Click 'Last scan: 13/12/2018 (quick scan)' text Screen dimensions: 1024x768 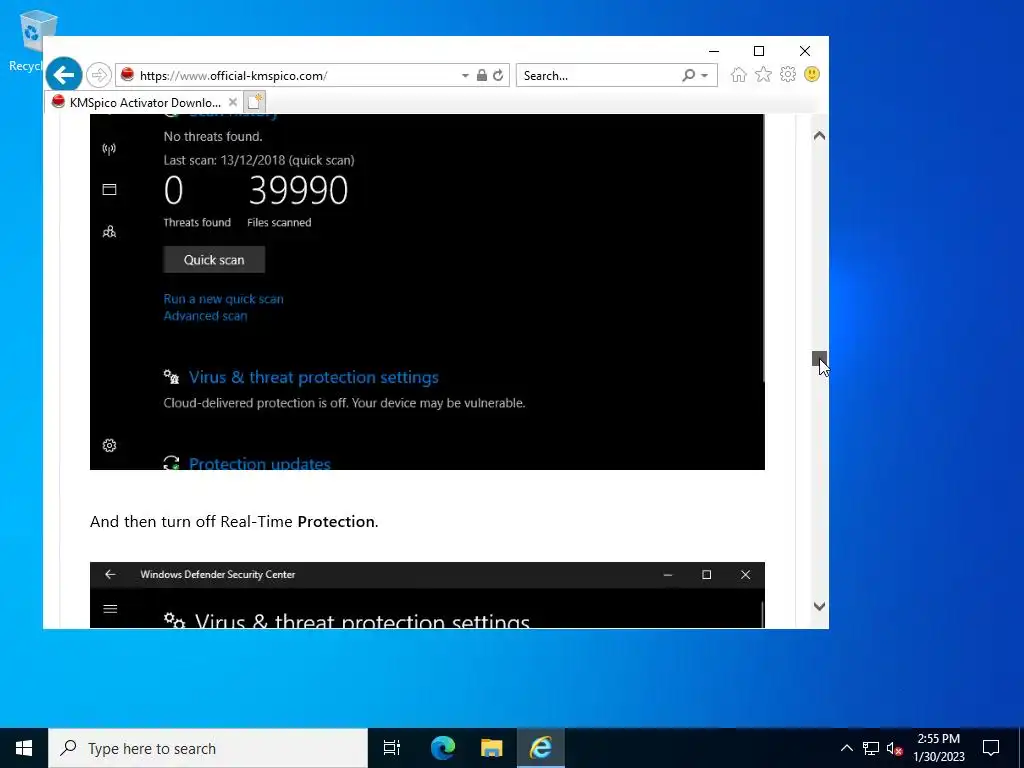pos(259,160)
